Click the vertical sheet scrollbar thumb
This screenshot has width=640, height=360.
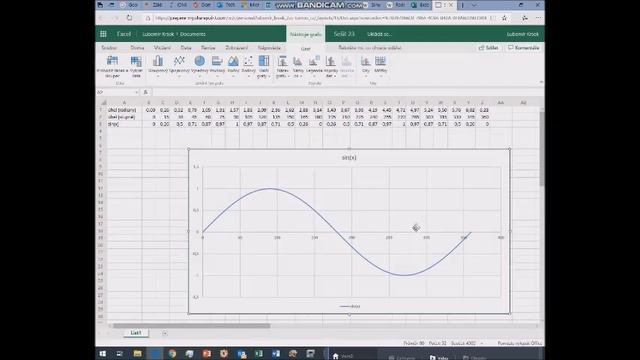point(542,148)
